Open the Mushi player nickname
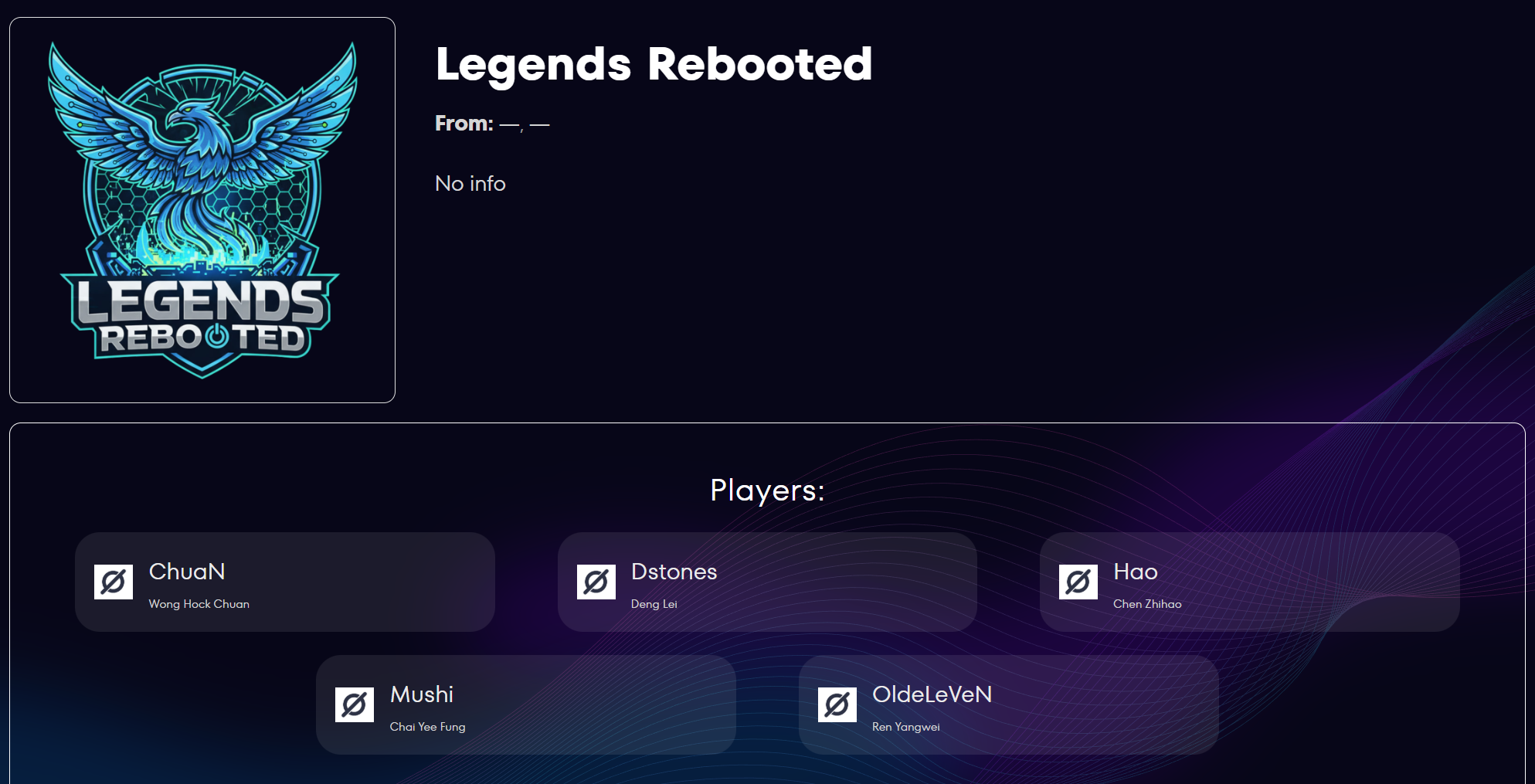 pyautogui.click(x=422, y=694)
